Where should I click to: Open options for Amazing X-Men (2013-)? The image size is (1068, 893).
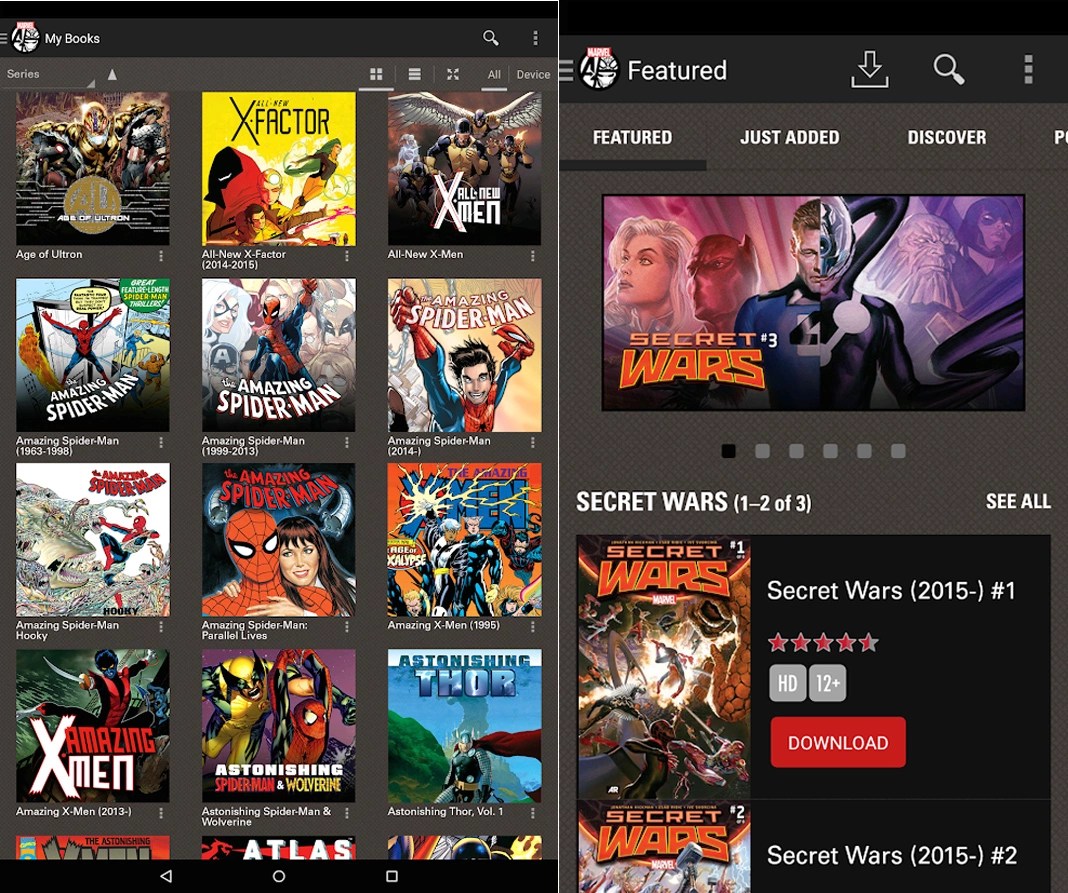[x=161, y=813]
